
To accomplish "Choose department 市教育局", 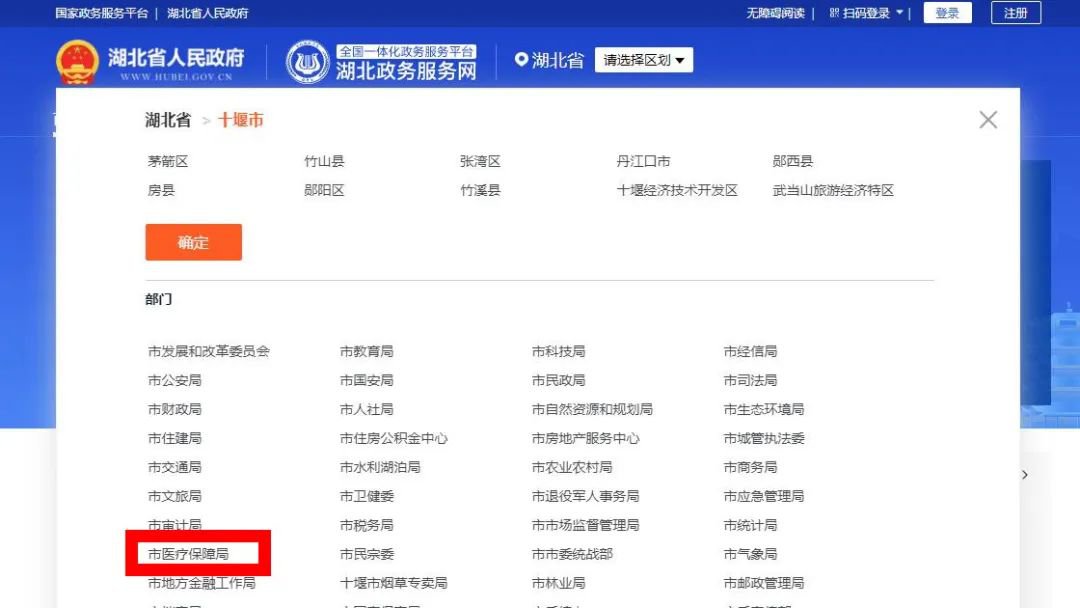I will pyautogui.click(x=366, y=351).
